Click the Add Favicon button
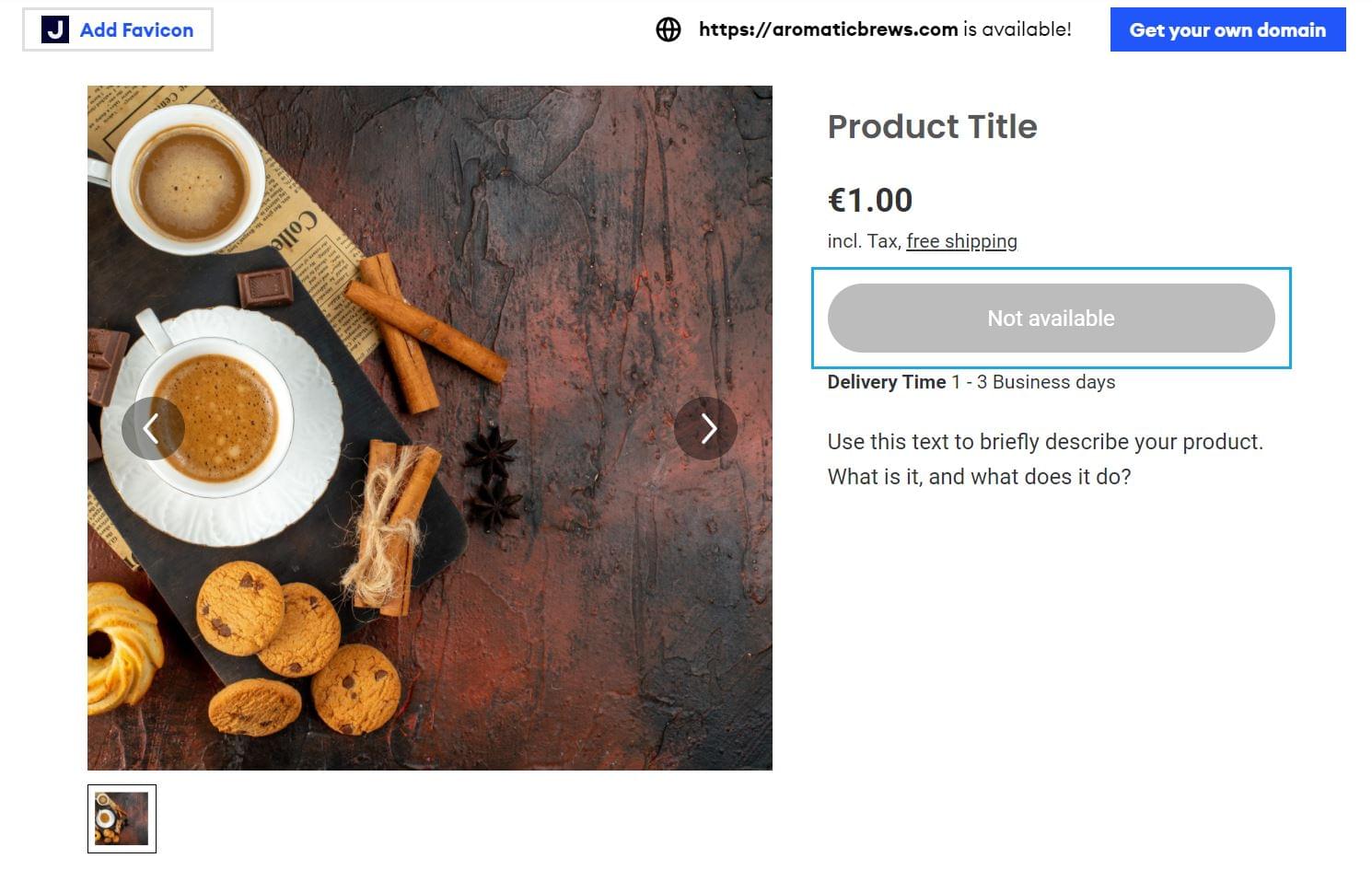This screenshot has height=893, width=1372. [x=118, y=29]
